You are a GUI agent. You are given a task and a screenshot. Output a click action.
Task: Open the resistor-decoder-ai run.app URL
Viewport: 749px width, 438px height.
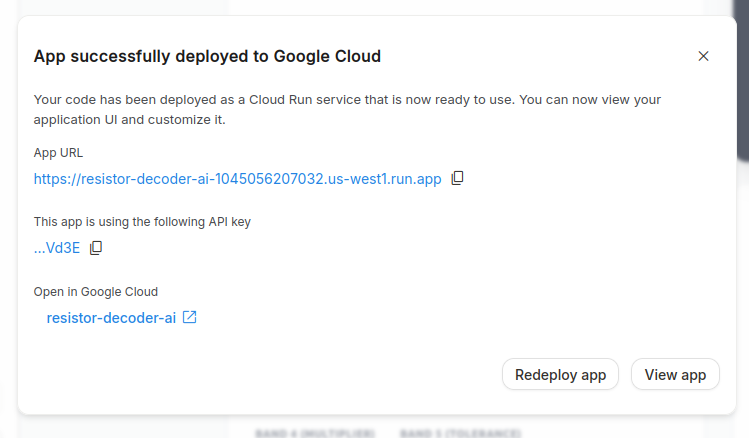tap(237, 179)
